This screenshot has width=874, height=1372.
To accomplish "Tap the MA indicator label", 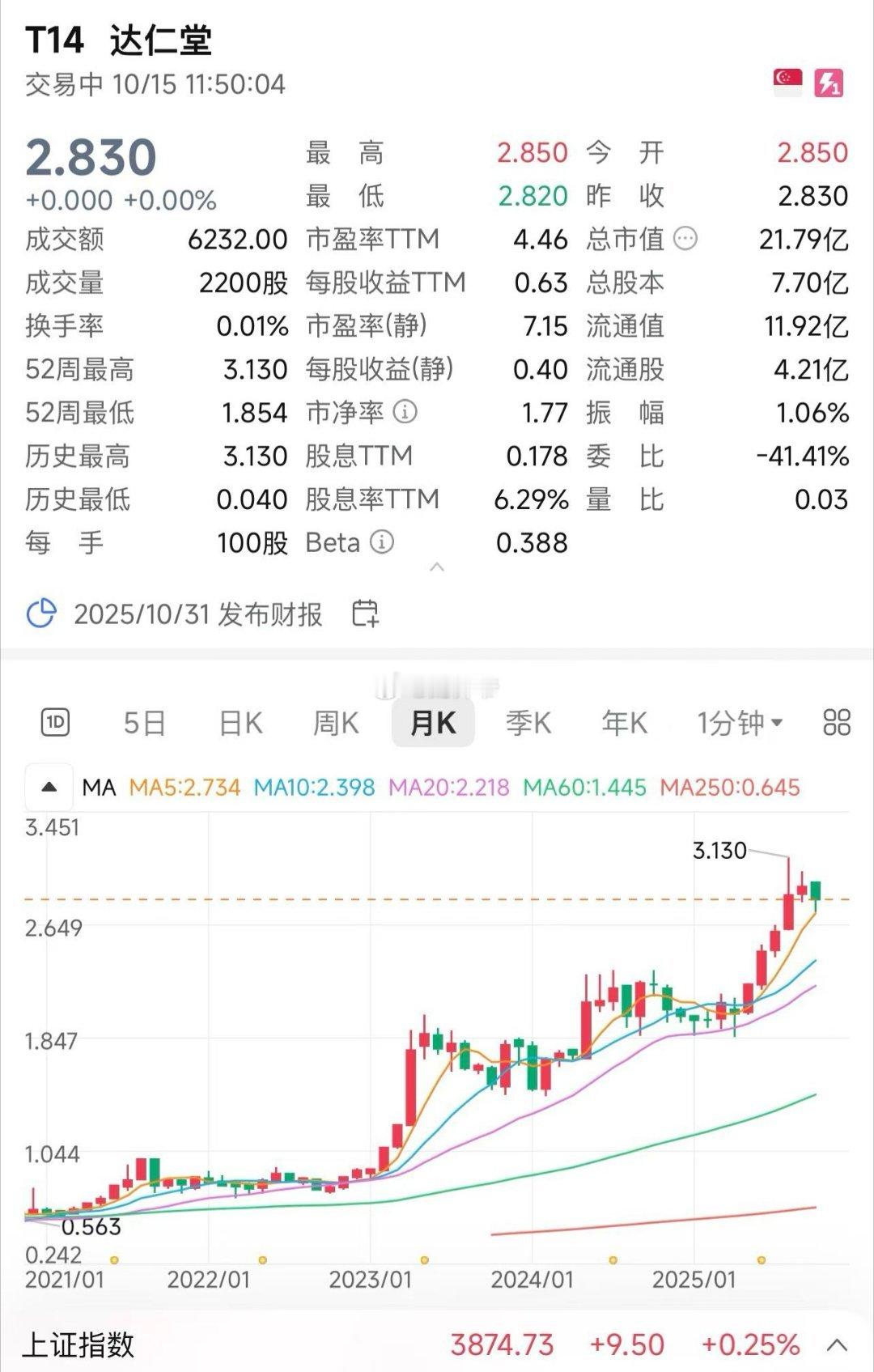I will click(100, 787).
